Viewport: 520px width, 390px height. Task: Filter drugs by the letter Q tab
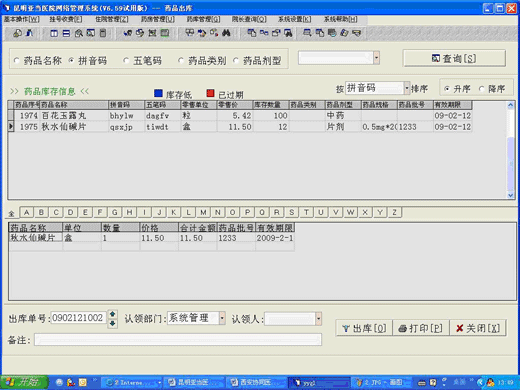pos(262,212)
